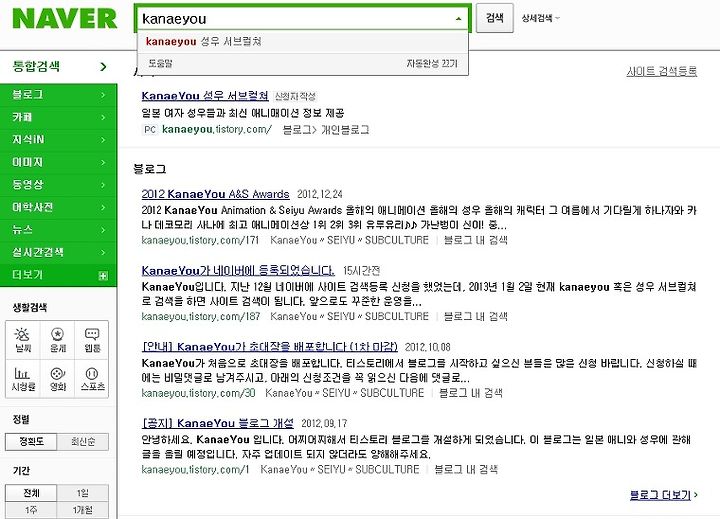The height and width of the screenshot is (519, 720).
Task: Click the 15시간전 timestamp text
Action: click(x=361, y=271)
